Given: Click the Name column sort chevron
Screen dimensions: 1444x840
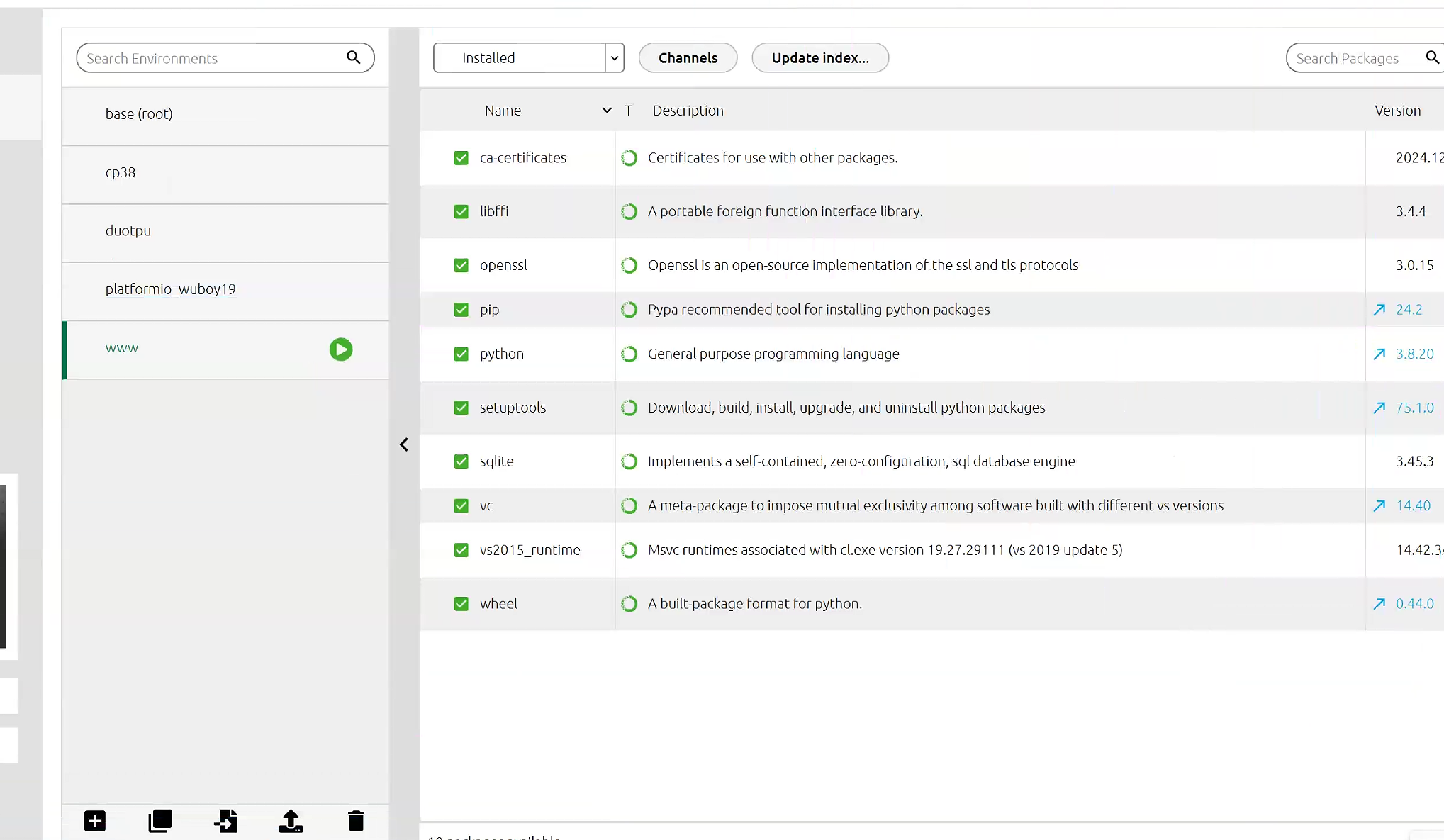Looking at the screenshot, I should pyautogui.click(x=606, y=111).
